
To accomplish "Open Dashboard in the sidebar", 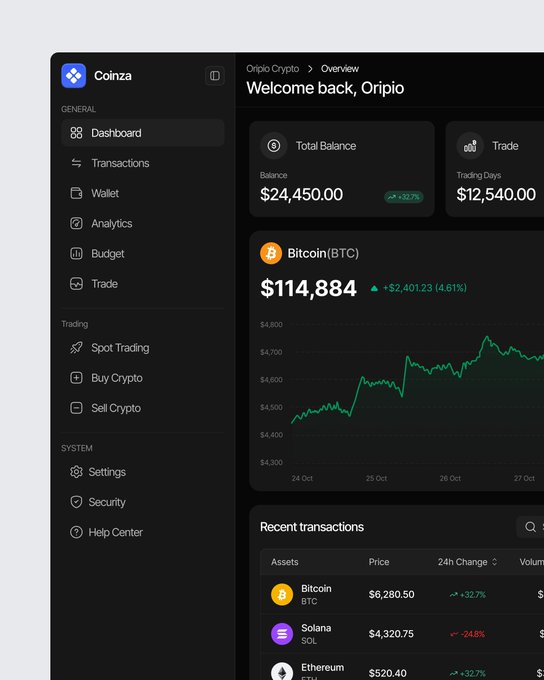I will tap(143, 133).
